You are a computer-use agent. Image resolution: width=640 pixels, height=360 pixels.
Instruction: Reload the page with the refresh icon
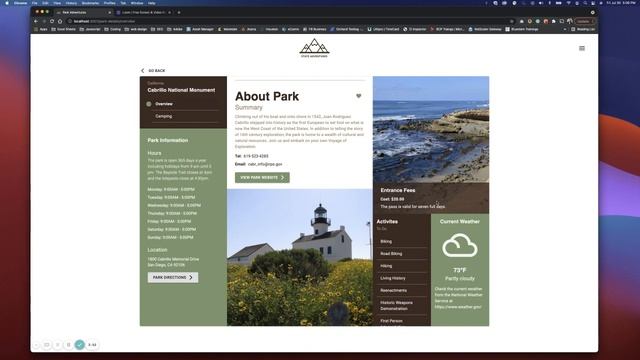52,21
